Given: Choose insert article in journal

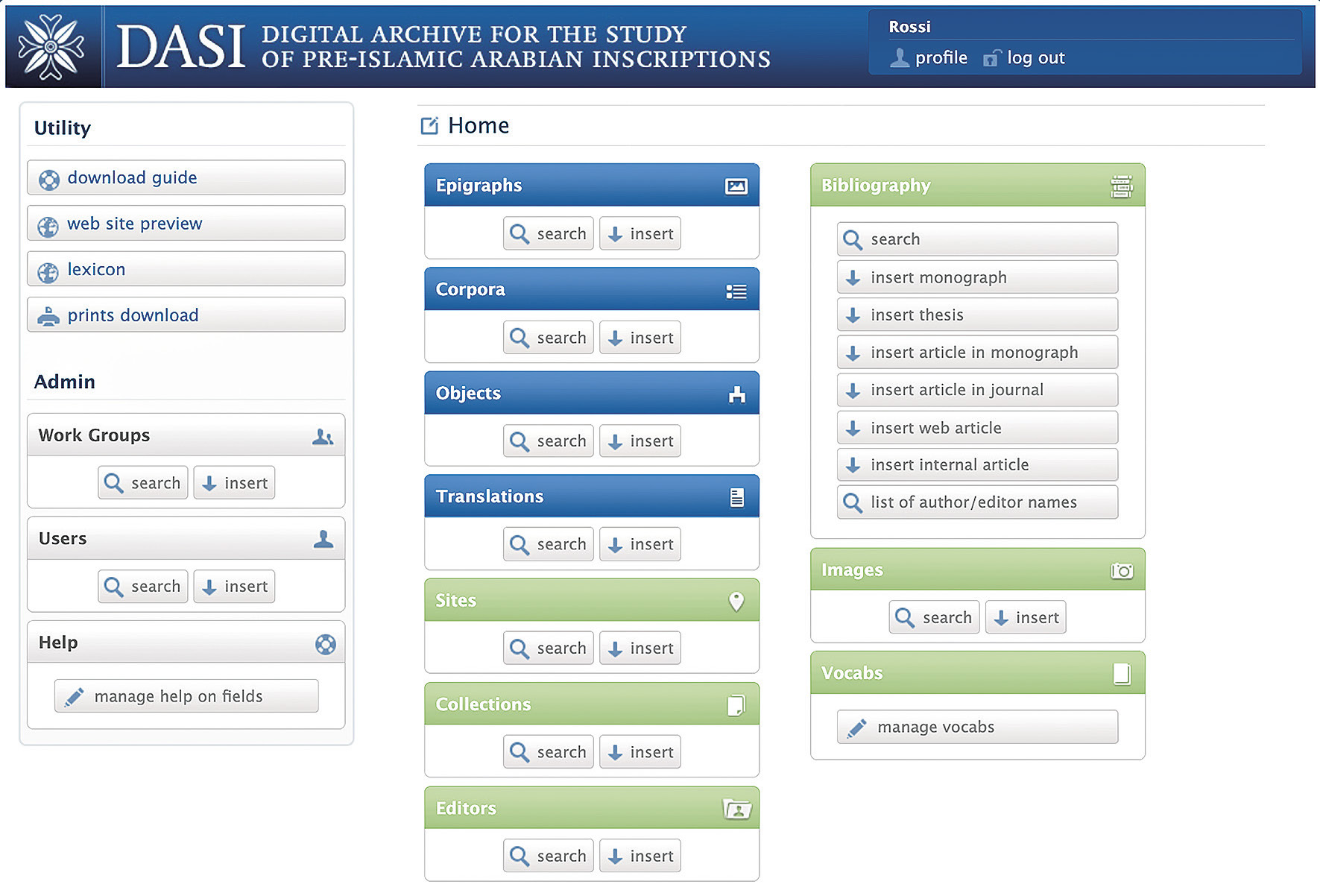Looking at the screenshot, I should (976, 390).
